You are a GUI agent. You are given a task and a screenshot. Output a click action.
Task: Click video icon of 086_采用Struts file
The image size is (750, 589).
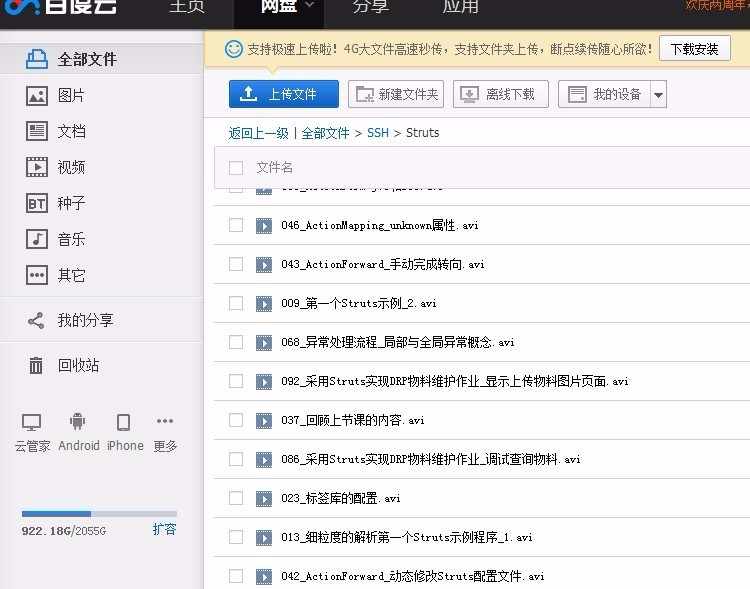point(264,459)
